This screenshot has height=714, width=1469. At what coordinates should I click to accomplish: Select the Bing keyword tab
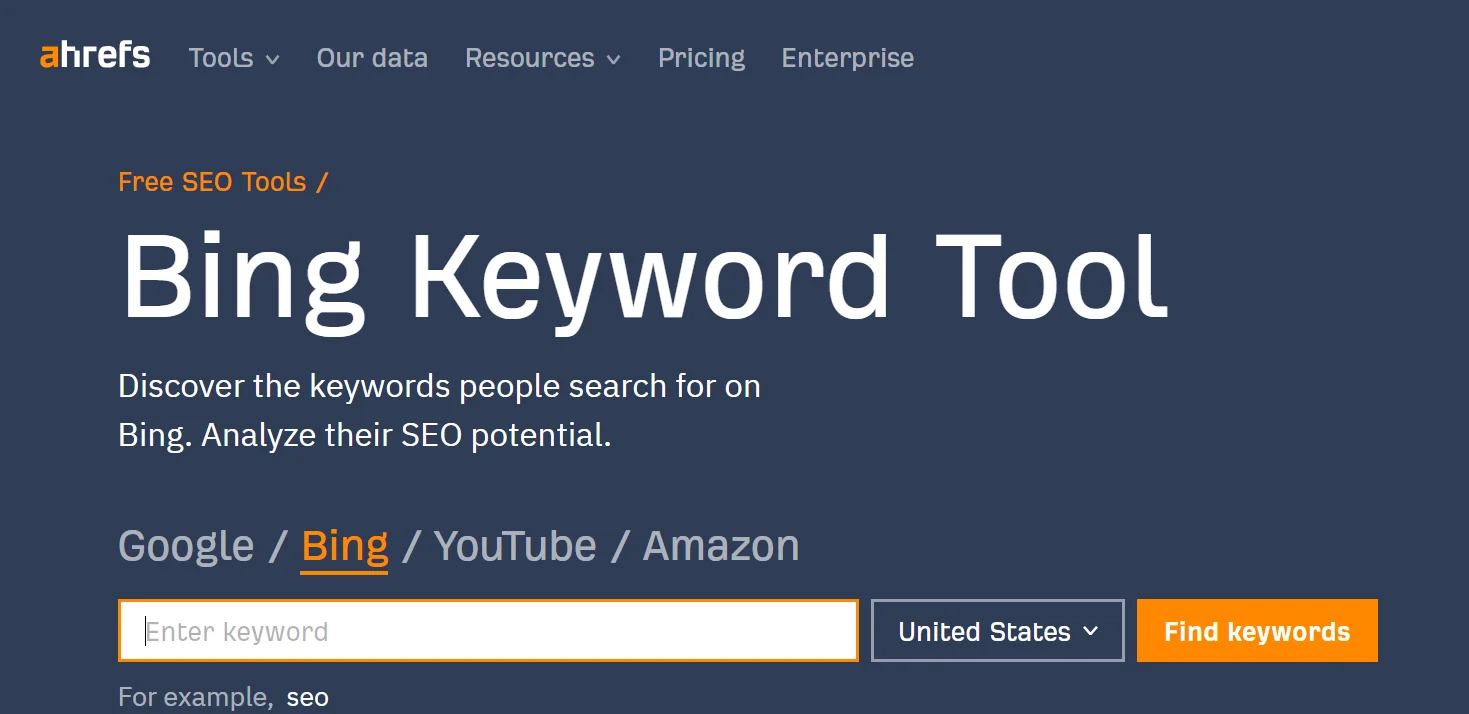click(344, 546)
